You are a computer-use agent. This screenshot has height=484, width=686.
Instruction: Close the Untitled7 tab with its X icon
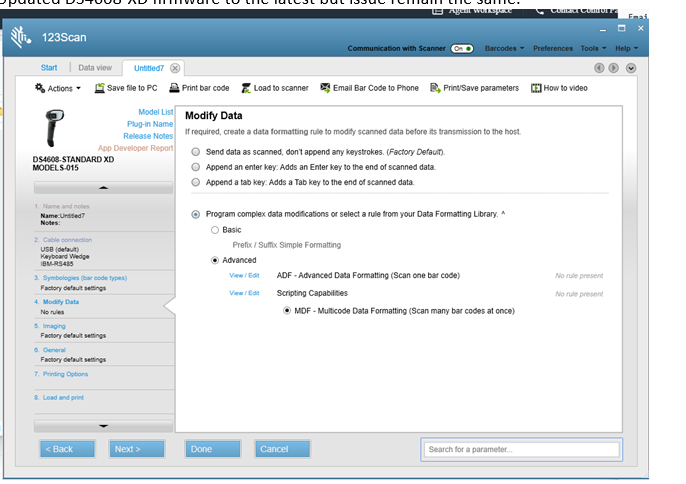pyautogui.click(x=175, y=68)
